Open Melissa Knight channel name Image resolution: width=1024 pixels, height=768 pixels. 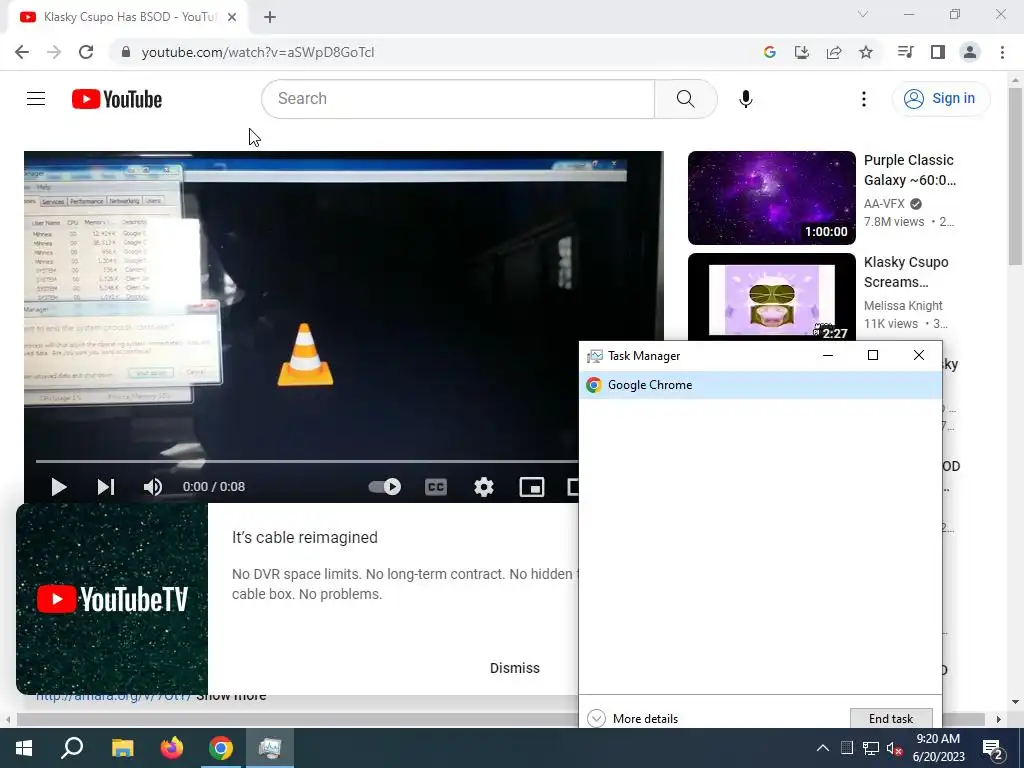(x=903, y=306)
